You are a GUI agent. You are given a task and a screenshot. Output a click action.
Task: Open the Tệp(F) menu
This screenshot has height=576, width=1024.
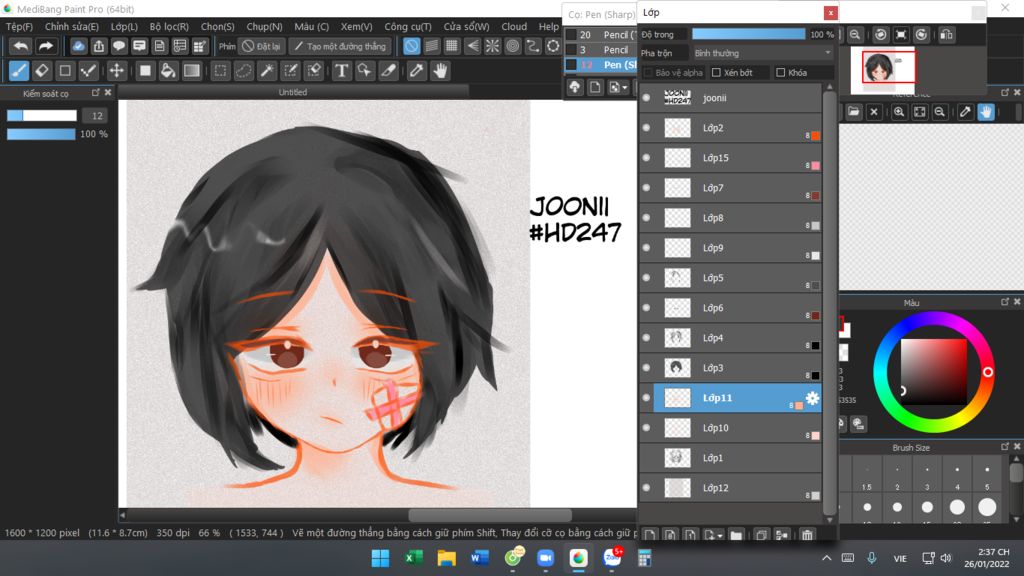[x=20, y=27]
